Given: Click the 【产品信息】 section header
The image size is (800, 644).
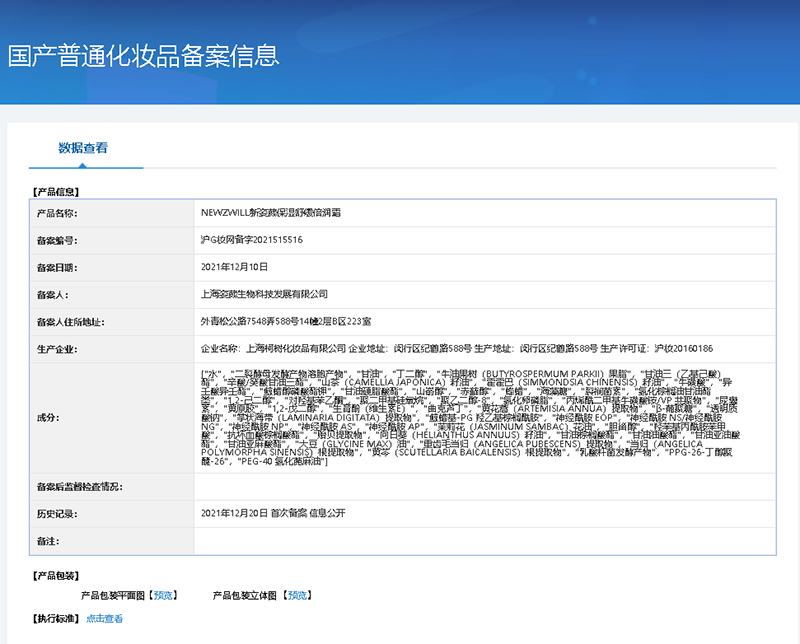Looking at the screenshot, I should [x=53, y=190].
